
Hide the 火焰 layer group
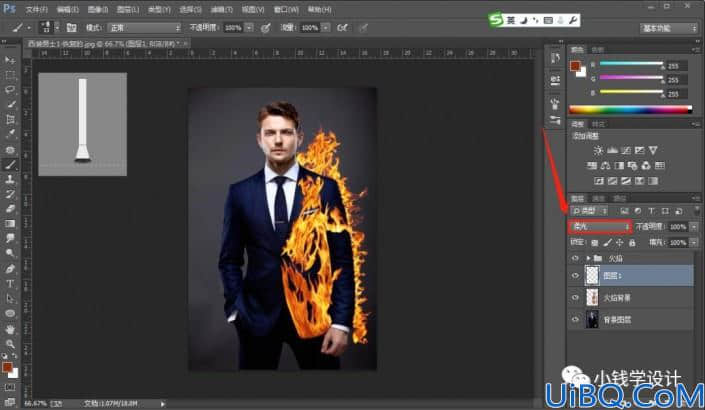click(575, 258)
